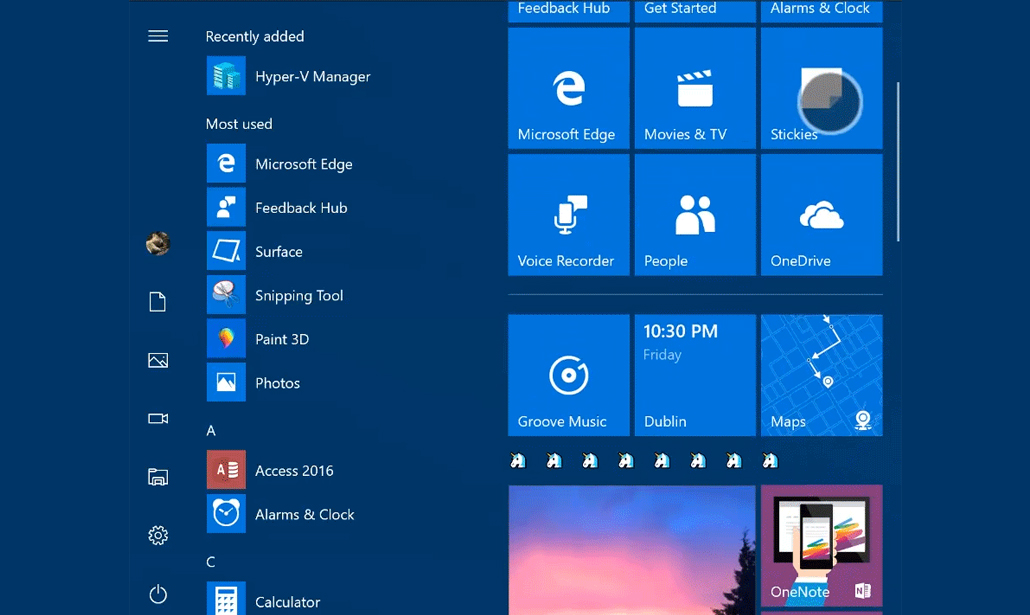Open Settings gear in the left rail

point(158,536)
